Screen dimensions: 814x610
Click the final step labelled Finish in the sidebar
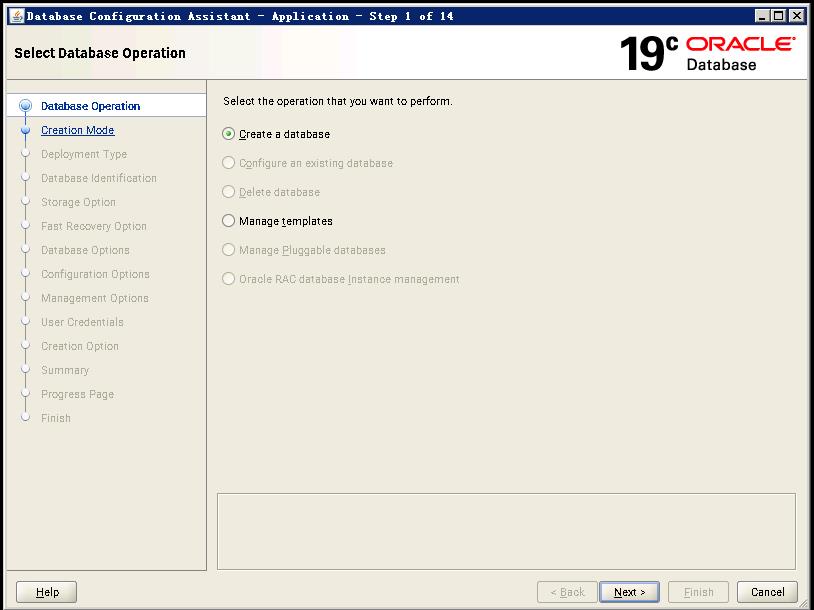point(56,418)
